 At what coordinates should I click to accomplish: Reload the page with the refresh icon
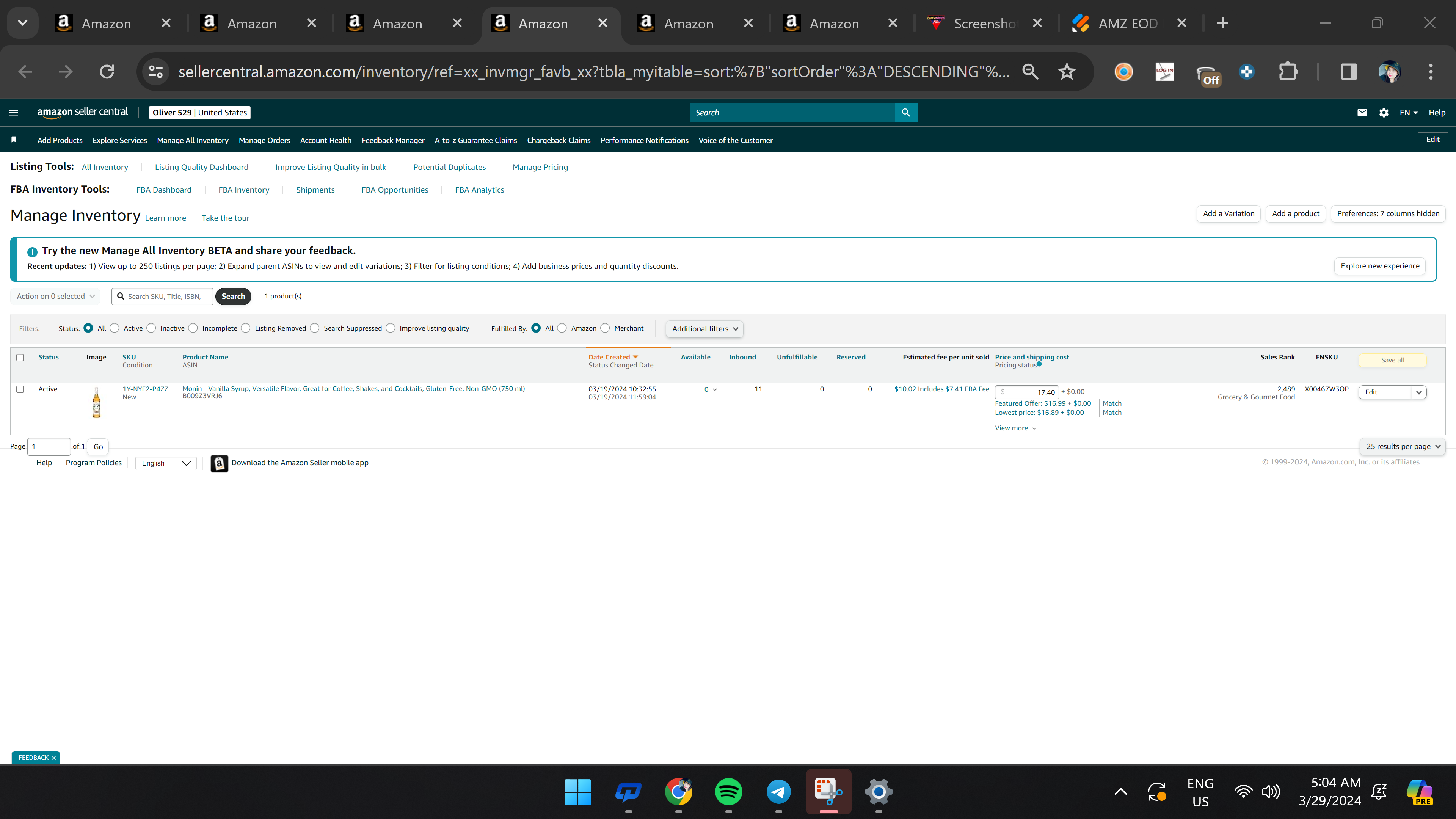[107, 72]
